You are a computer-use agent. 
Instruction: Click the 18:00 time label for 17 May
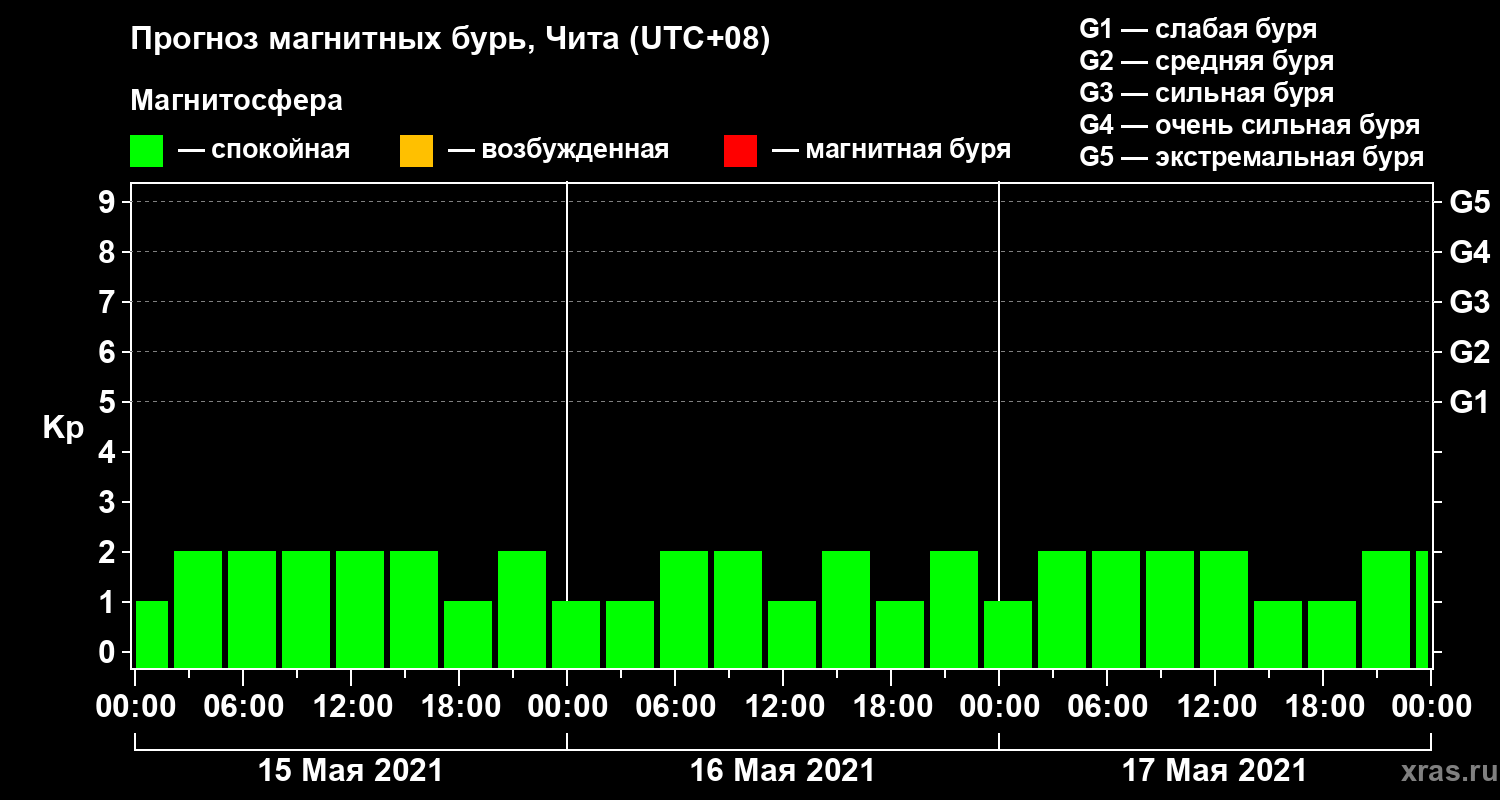point(1323,706)
